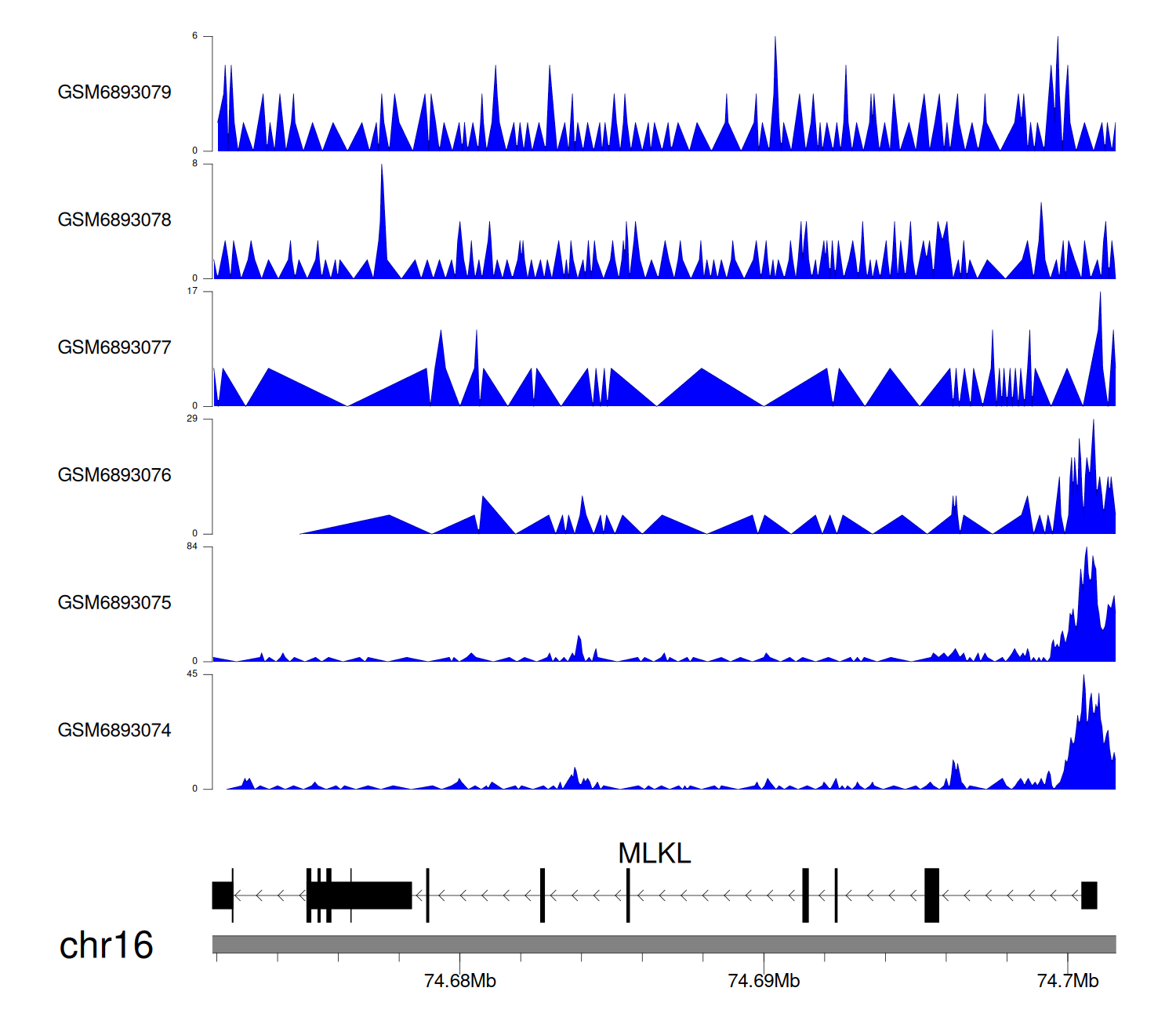The image size is (1176, 1035).
Task: Select the GSM6893076 track label
Action: [x=114, y=475]
